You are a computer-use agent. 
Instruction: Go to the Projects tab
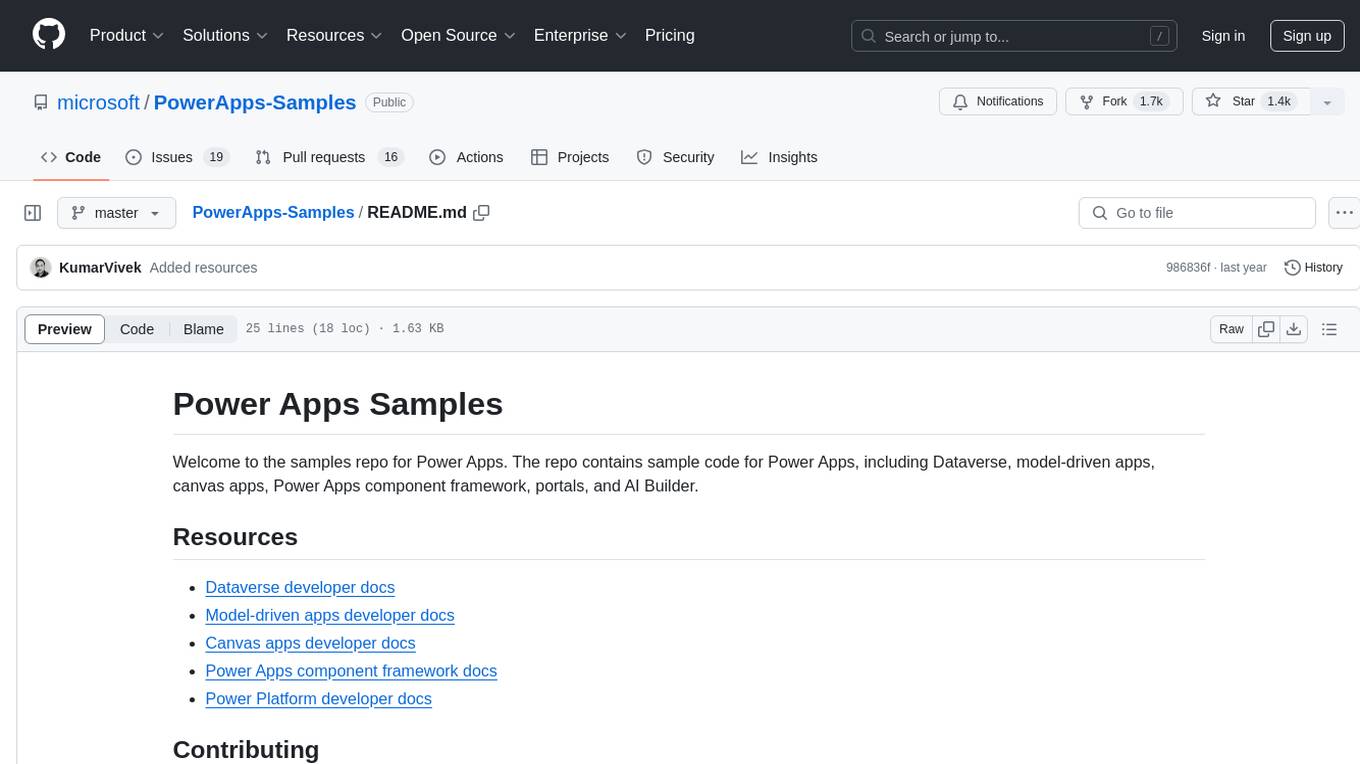click(x=570, y=157)
